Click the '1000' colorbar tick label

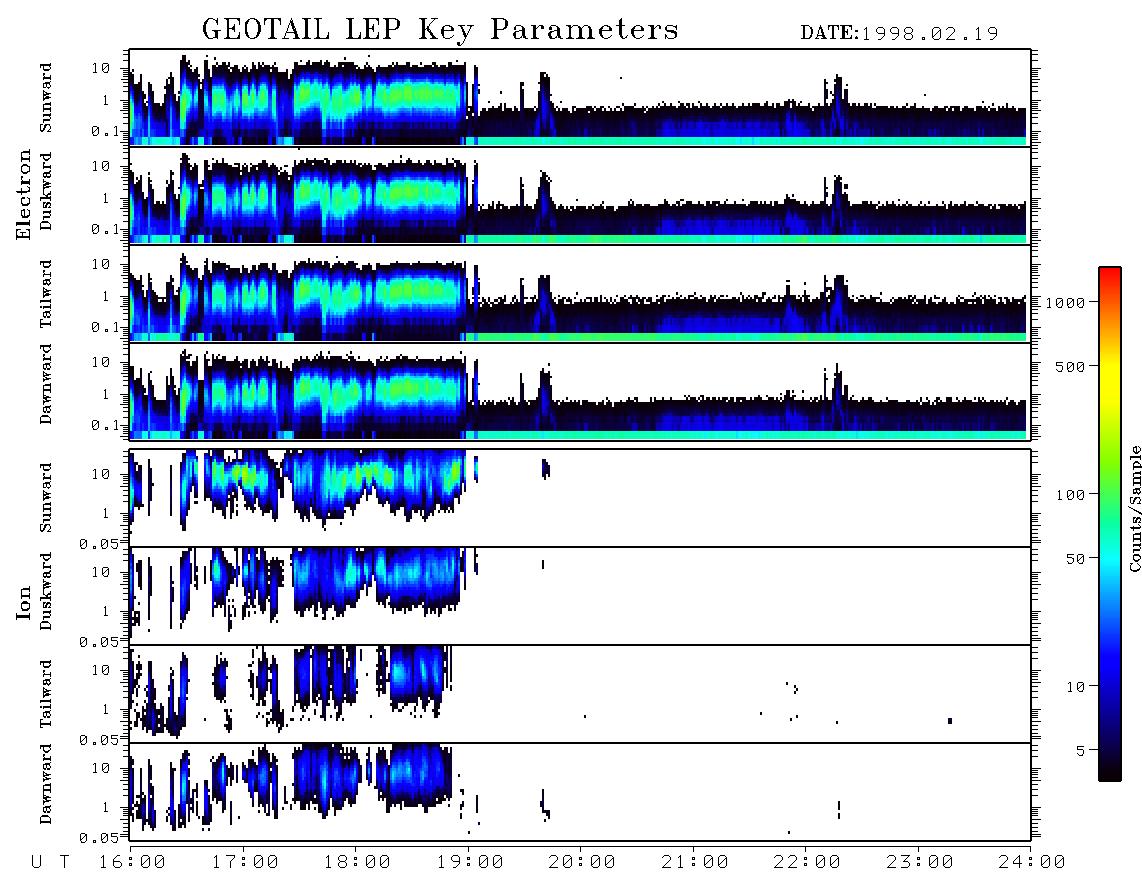pos(1065,302)
